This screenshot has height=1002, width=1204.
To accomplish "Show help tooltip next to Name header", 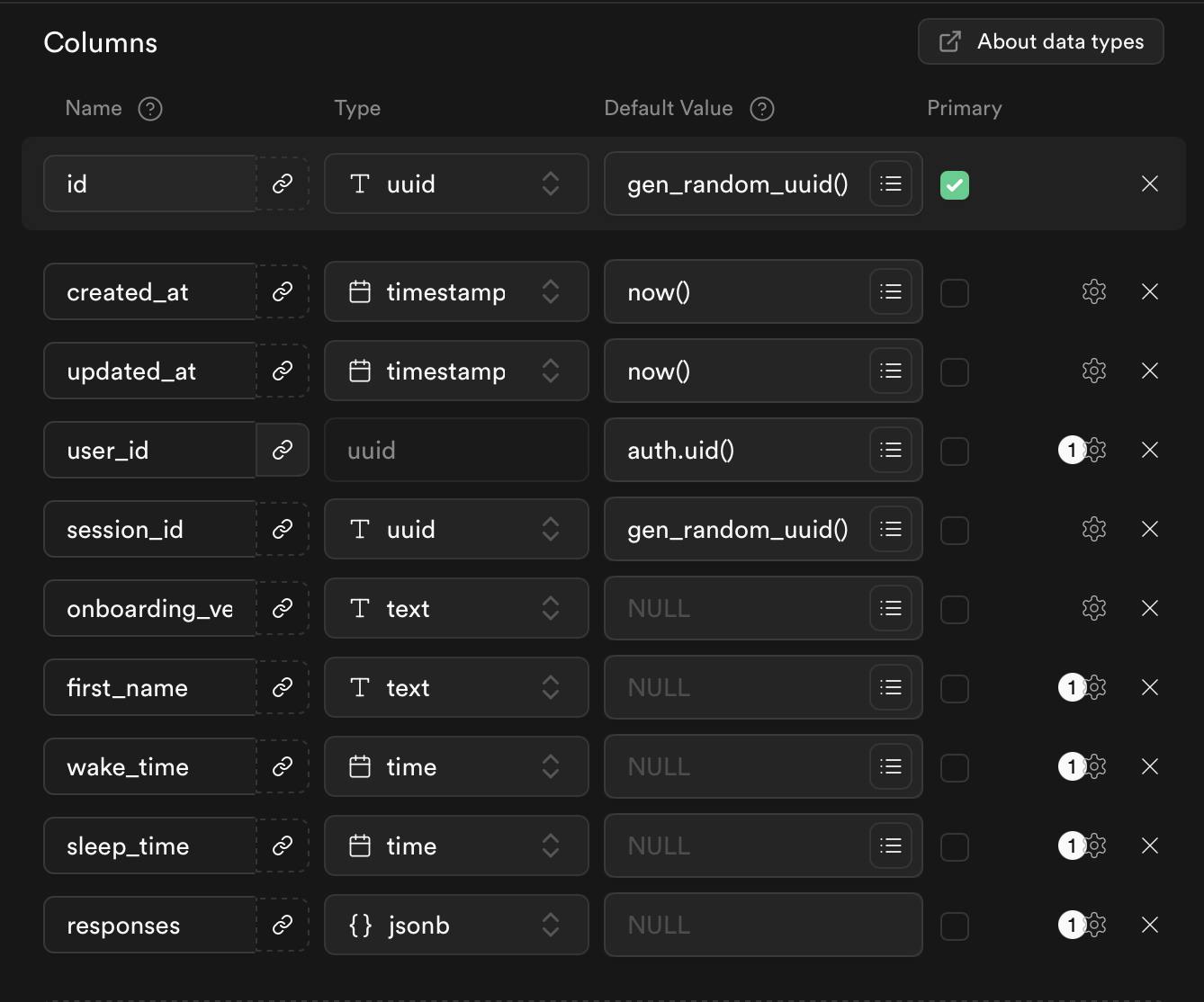I will 150,109.
